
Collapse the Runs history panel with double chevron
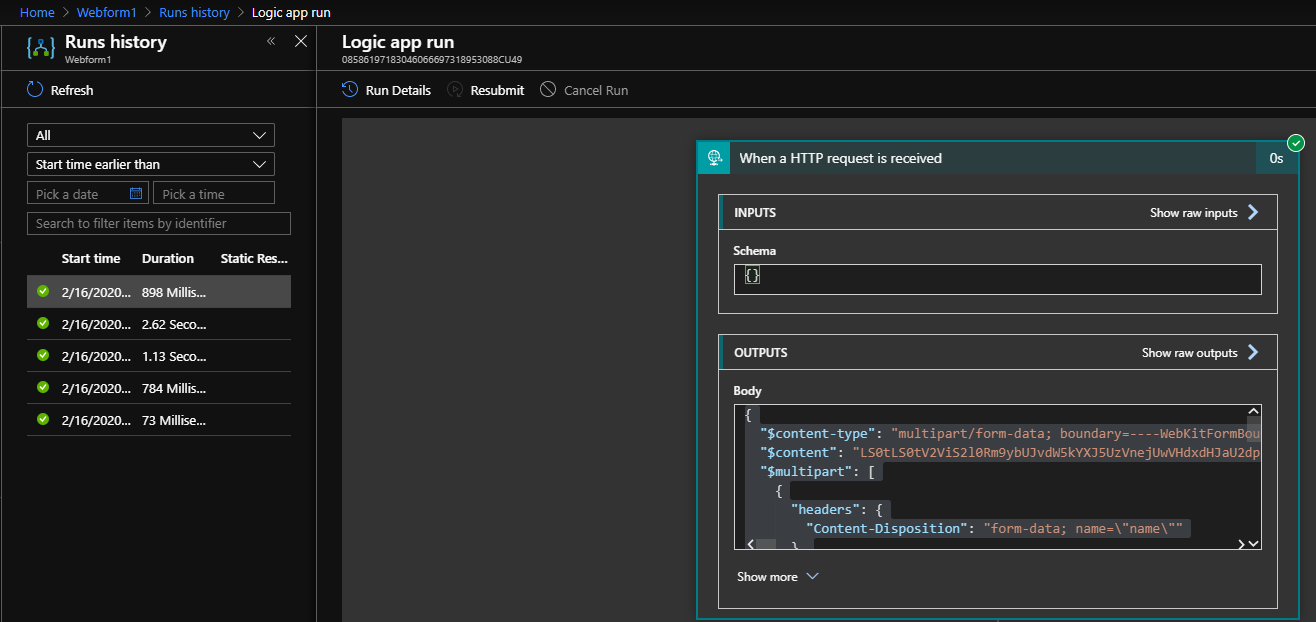[x=271, y=41]
